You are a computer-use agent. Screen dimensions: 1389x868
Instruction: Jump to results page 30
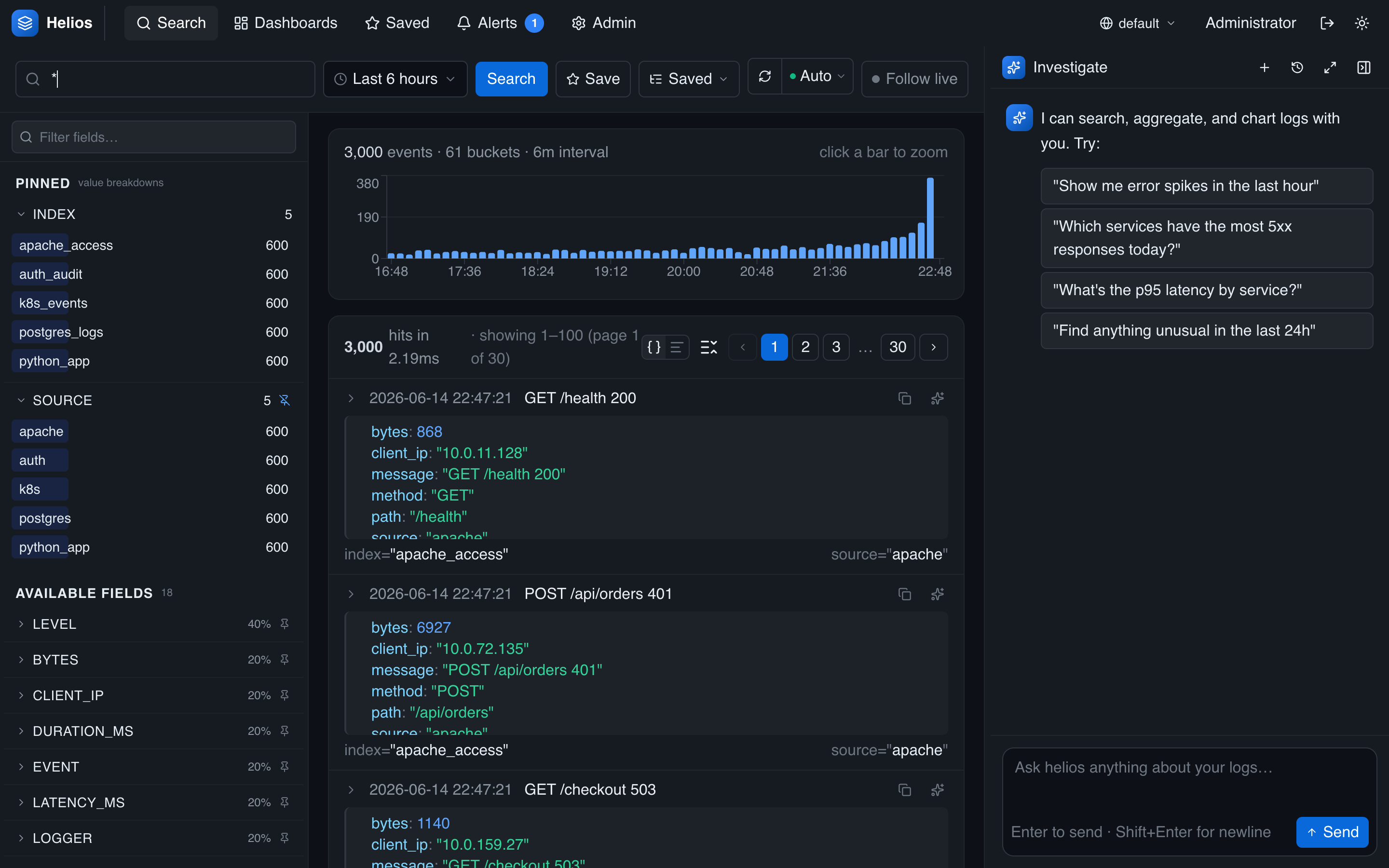pos(898,347)
